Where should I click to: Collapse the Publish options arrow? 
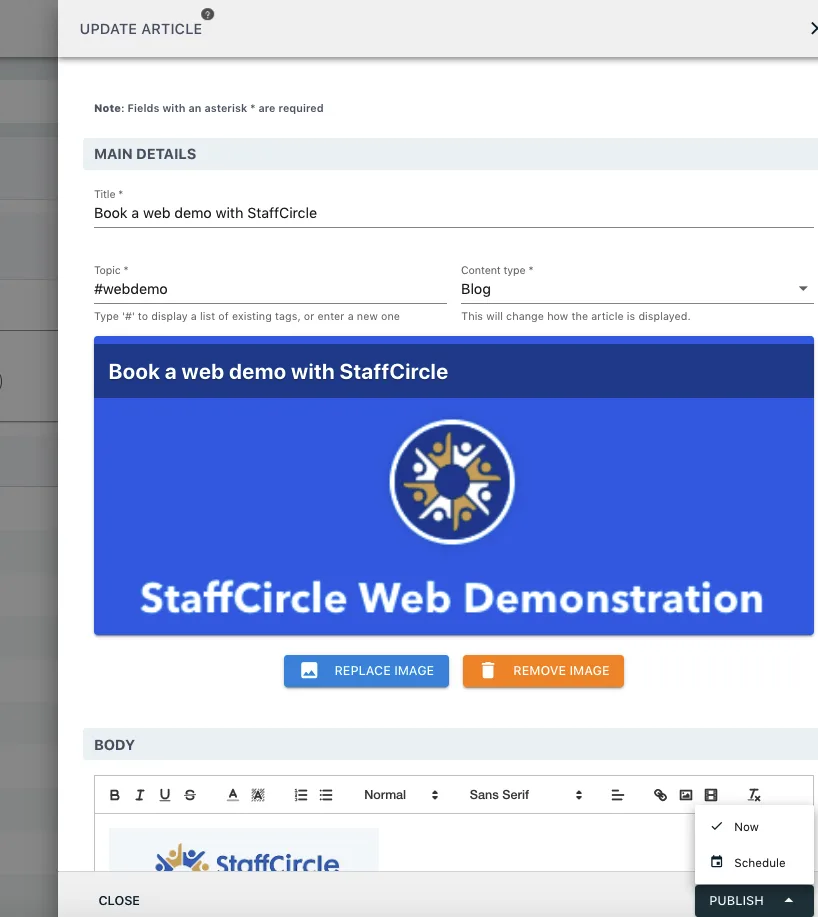[x=789, y=901]
